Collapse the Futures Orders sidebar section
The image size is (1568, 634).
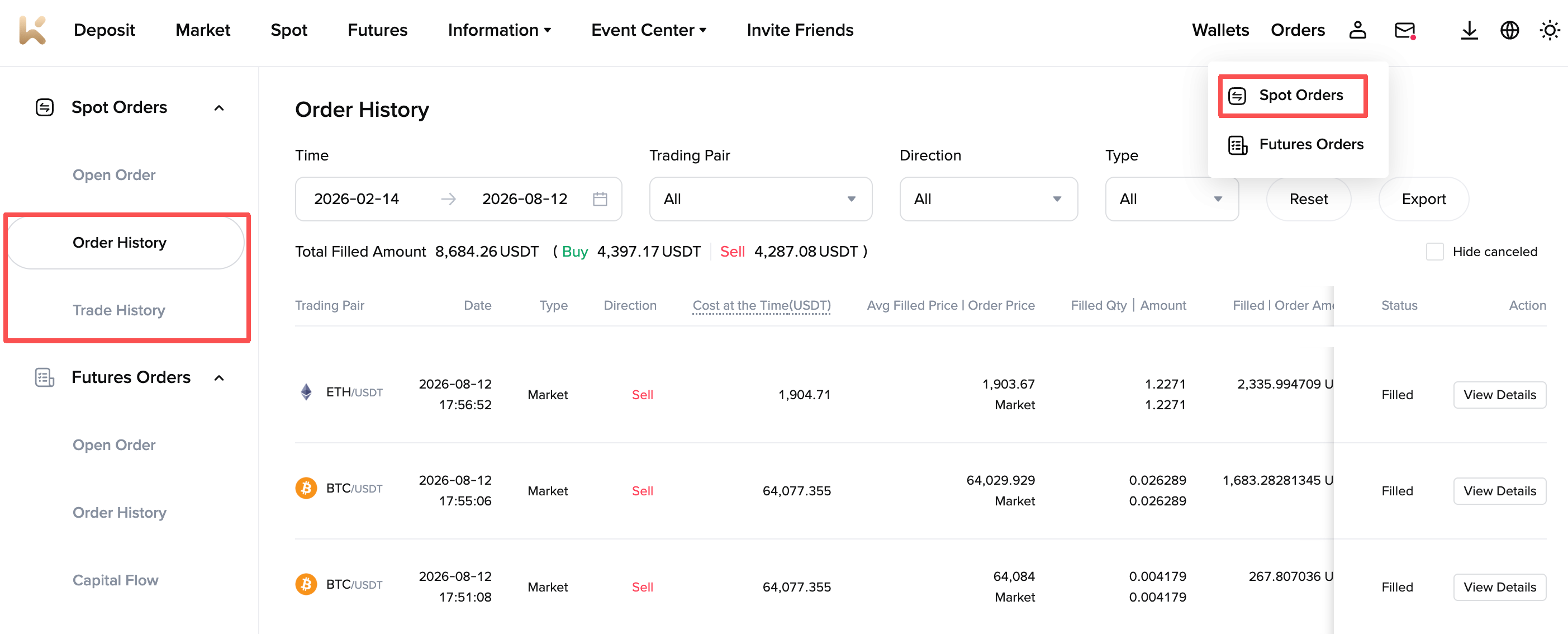(219, 377)
